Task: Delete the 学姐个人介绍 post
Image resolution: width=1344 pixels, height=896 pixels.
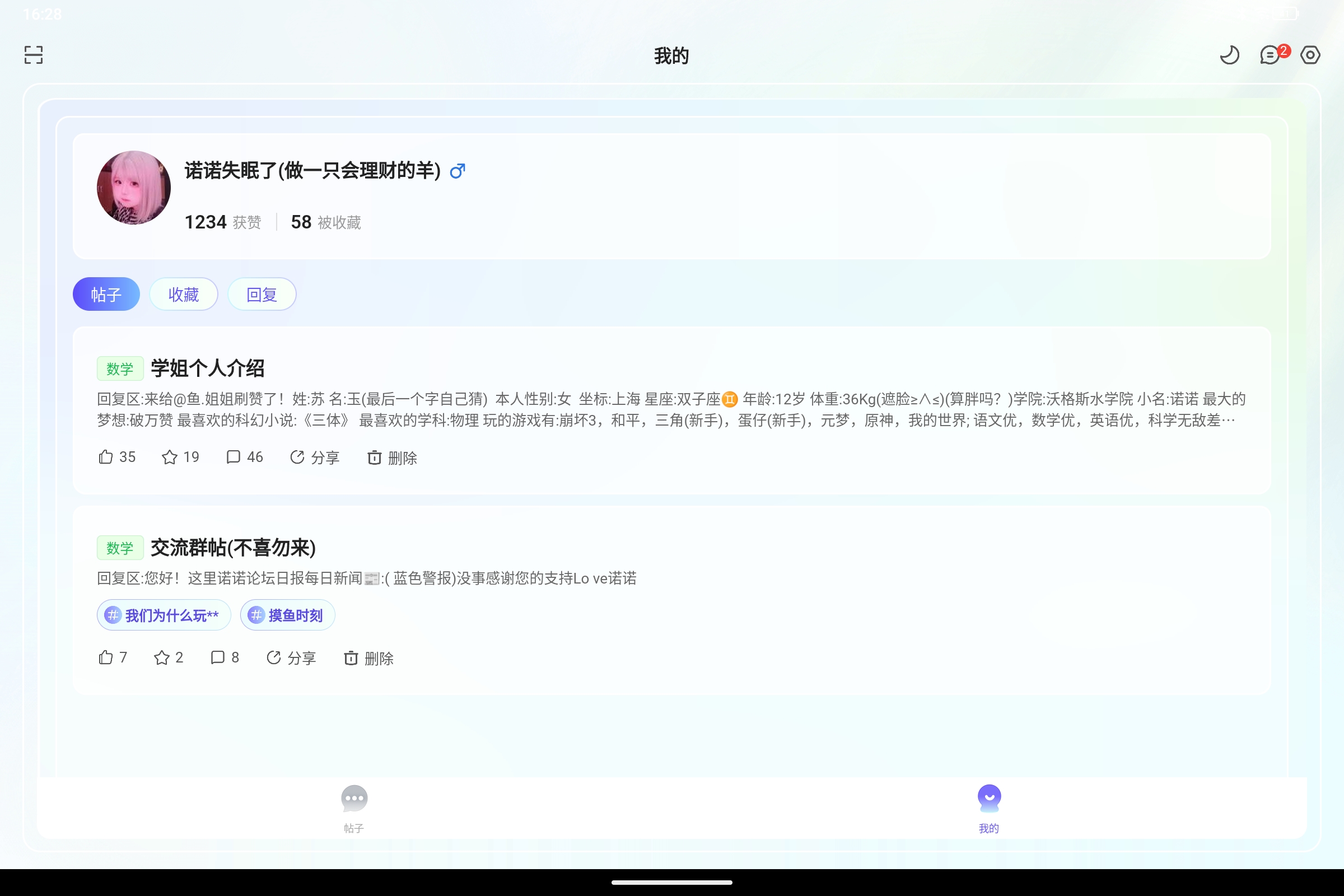Action: pyautogui.click(x=391, y=458)
